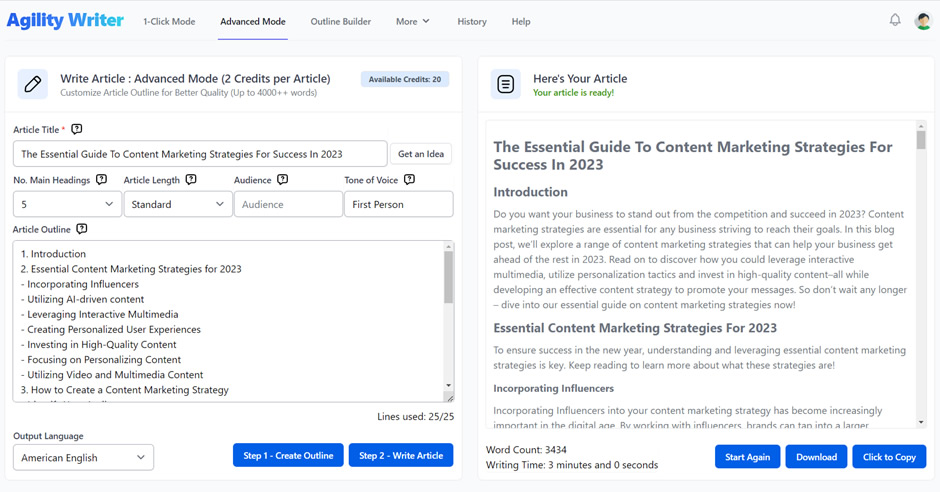
Task: Click the 'Word Count: 3434' text
Action: point(526,449)
